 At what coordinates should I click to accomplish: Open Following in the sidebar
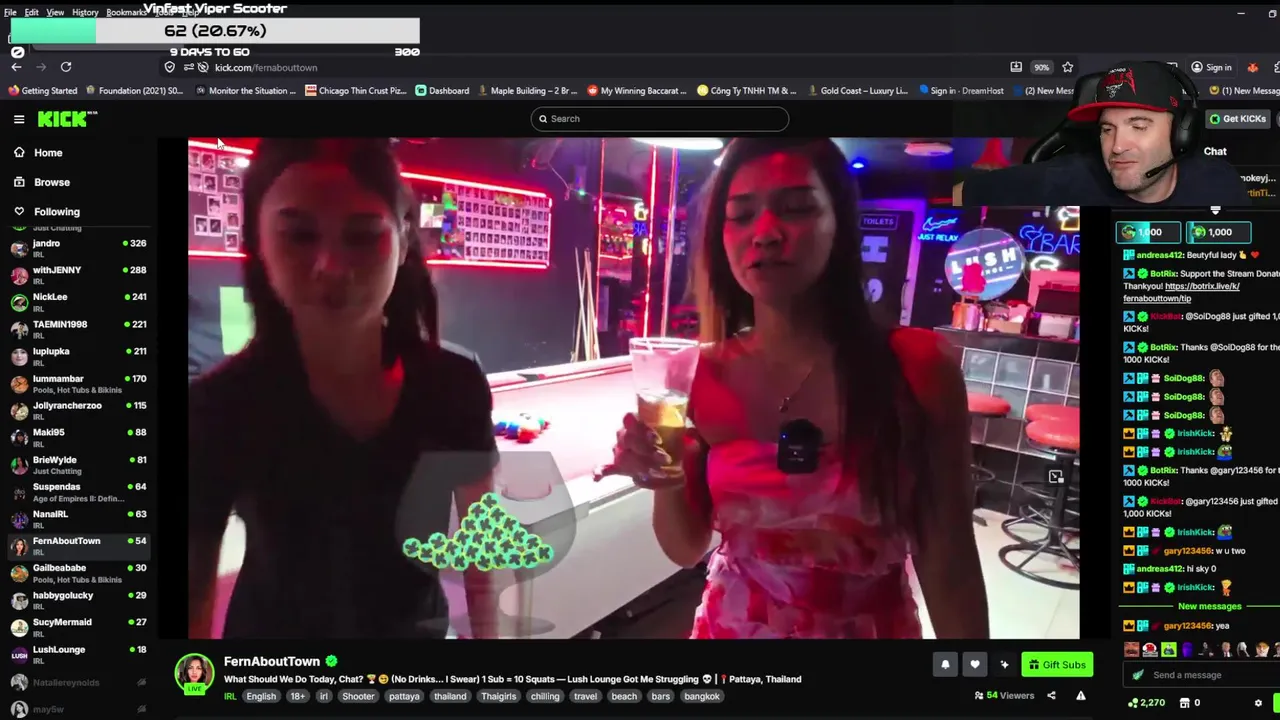pos(57,212)
